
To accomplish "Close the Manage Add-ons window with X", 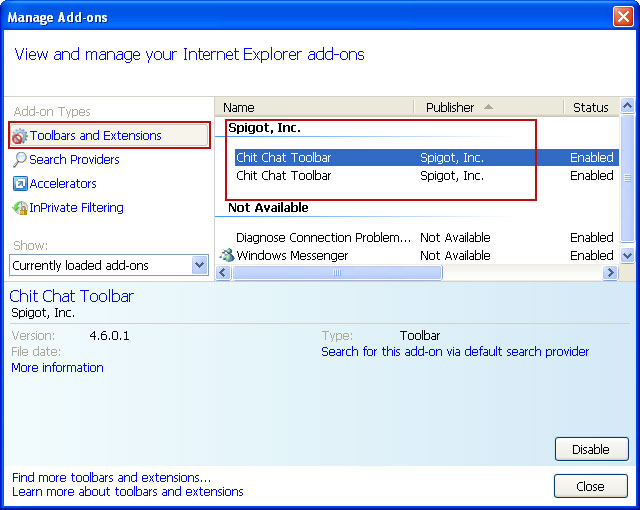I will click(623, 17).
